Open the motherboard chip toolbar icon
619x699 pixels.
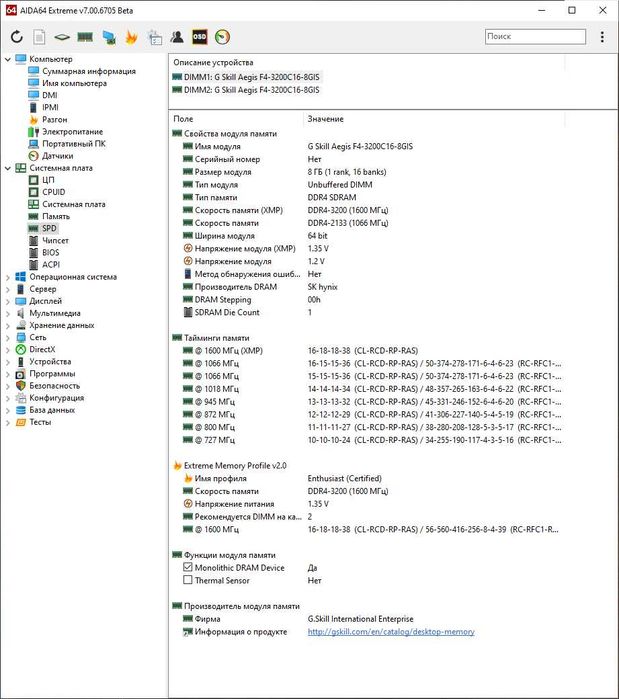pyautogui.click(x=62, y=37)
